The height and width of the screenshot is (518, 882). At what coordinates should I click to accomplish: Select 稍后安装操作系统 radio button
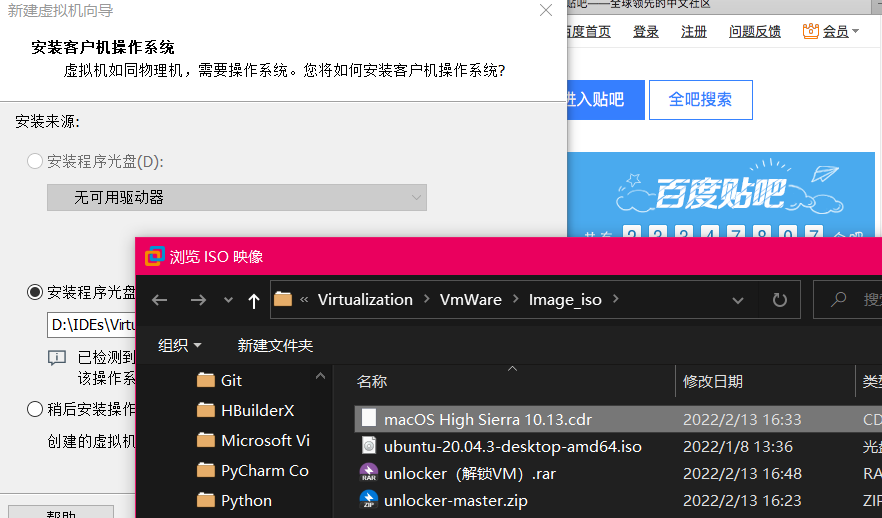35,409
